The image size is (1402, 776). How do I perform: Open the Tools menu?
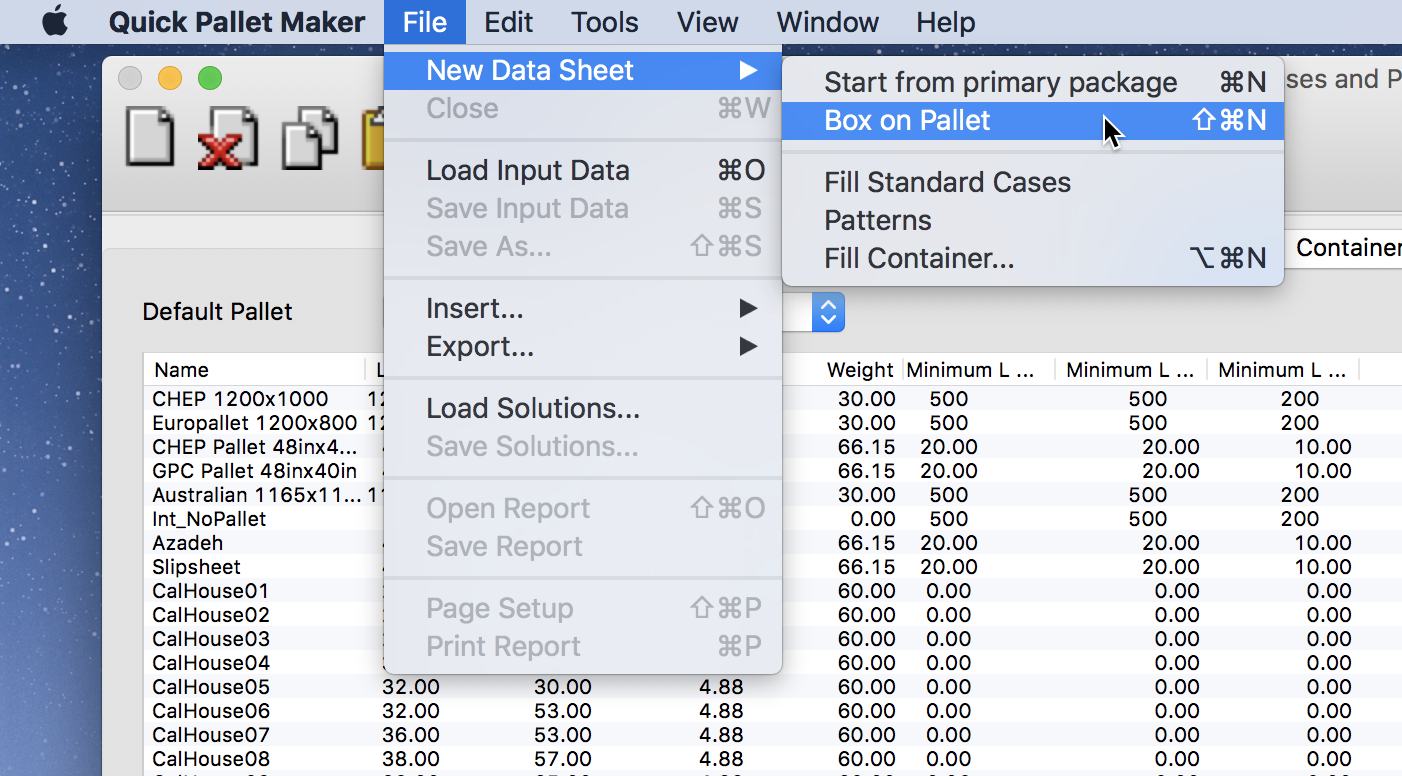tap(605, 22)
